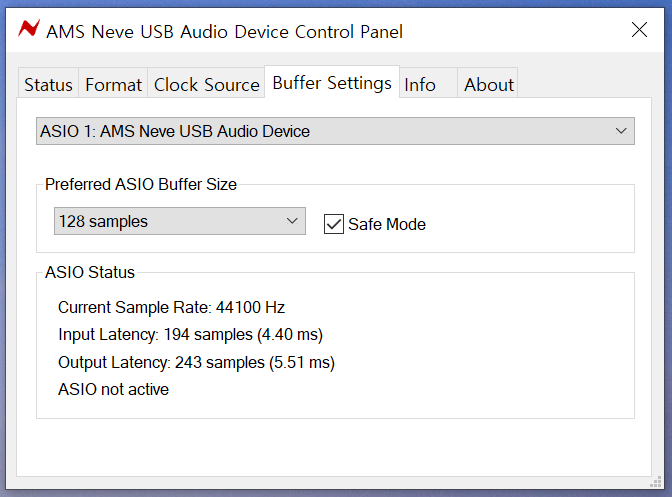The image size is (672, 497).
Task: Open the Format tab
Action: click(x=113, y=84)
